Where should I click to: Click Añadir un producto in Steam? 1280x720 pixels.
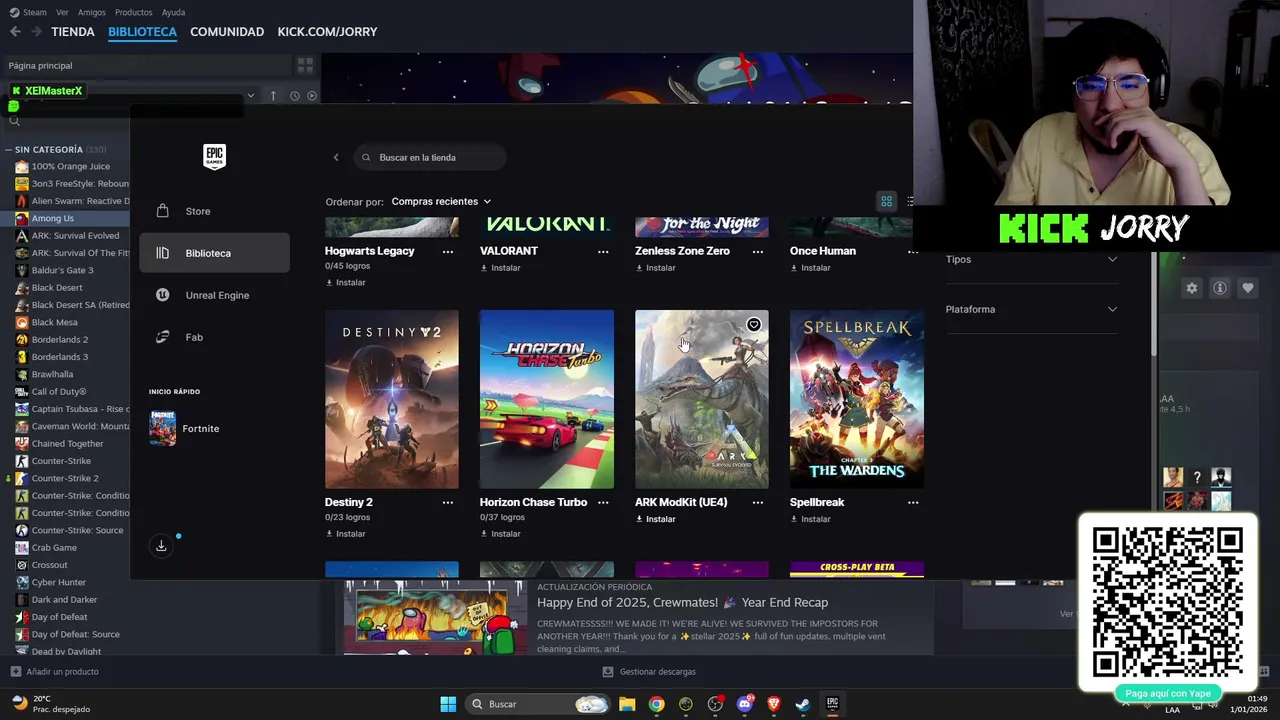tap(54, 672)
